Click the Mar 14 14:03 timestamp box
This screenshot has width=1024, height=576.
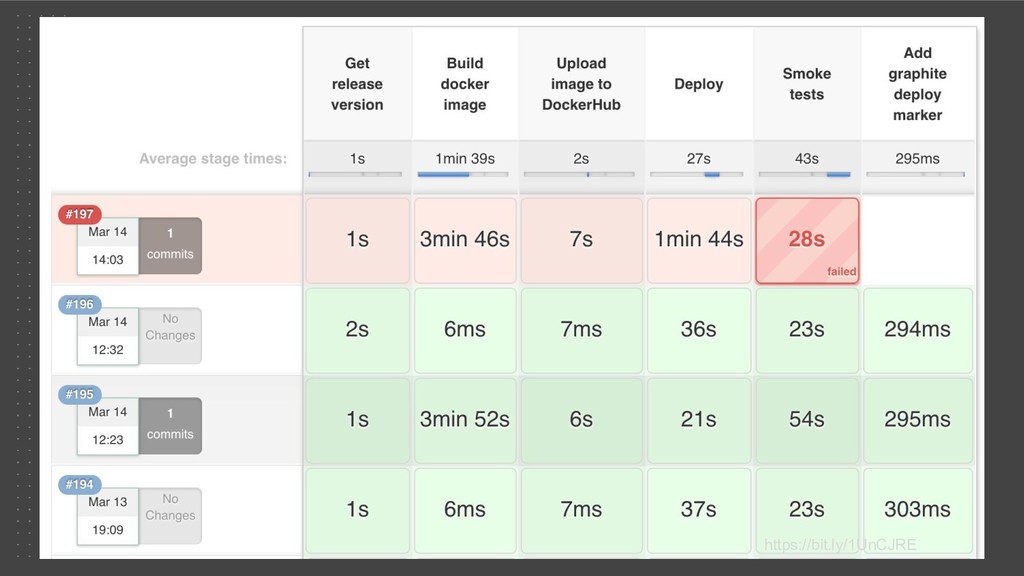[x=108, y=246]
